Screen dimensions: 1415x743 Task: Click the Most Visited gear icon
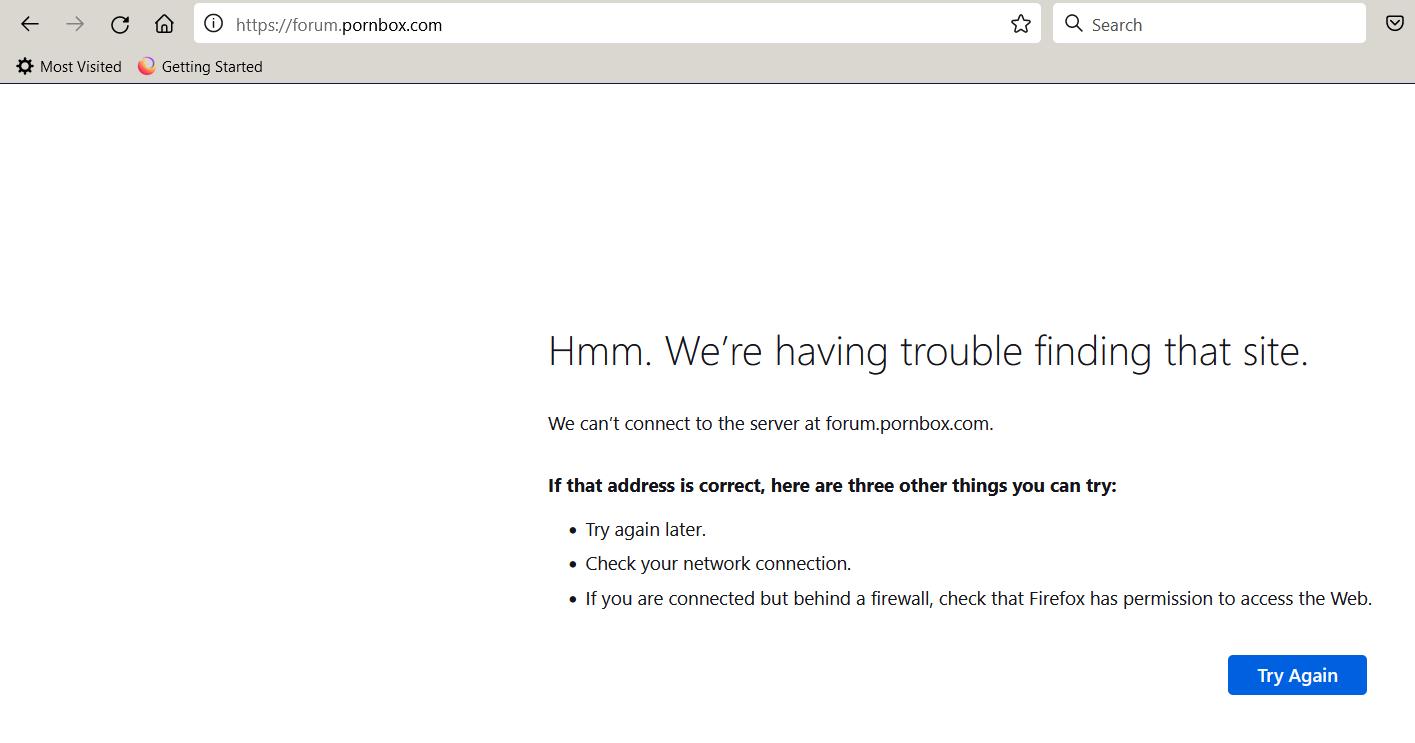click(x=25, y=67)
